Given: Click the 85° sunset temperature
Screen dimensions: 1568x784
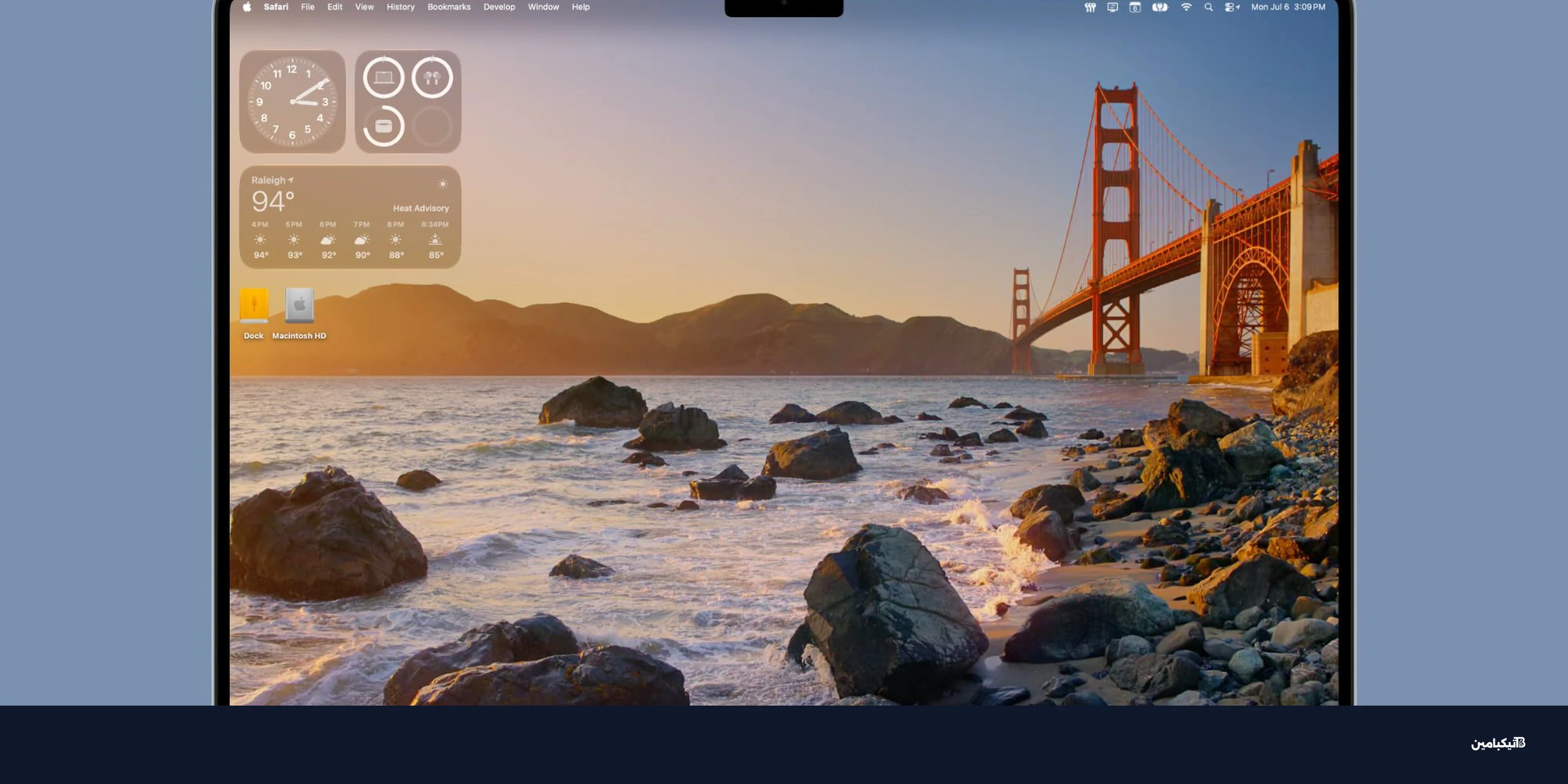Looking at the screenshot, I should tap(436, 255).
